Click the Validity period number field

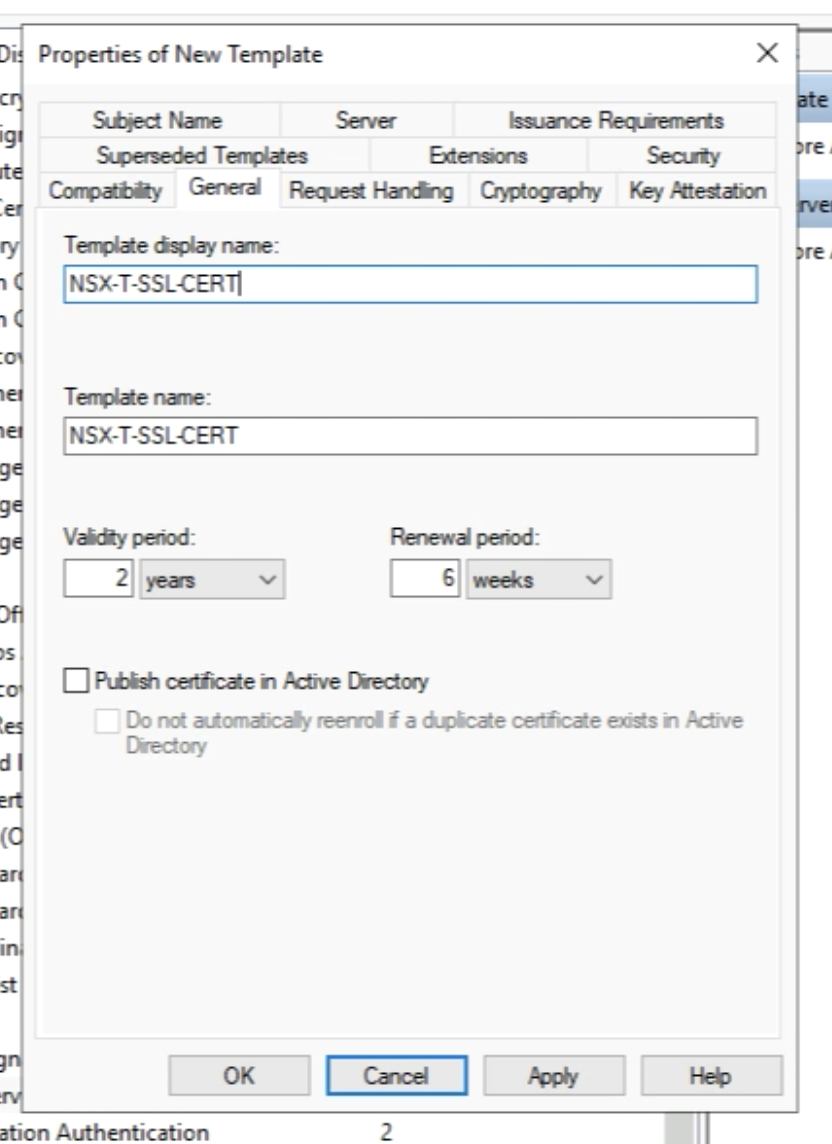(x=101, y=579)
